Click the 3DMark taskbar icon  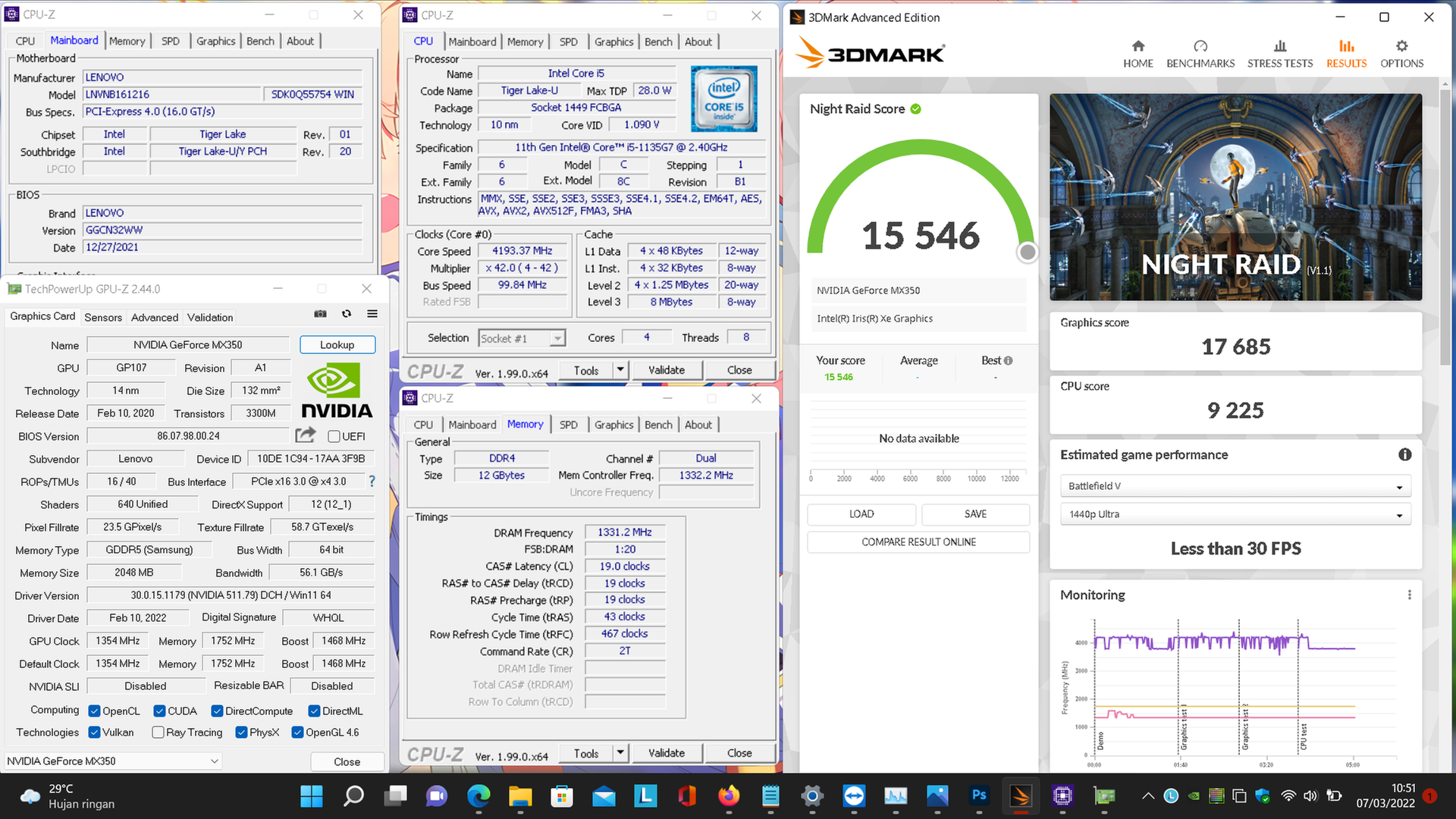[x=1021, y=795]
